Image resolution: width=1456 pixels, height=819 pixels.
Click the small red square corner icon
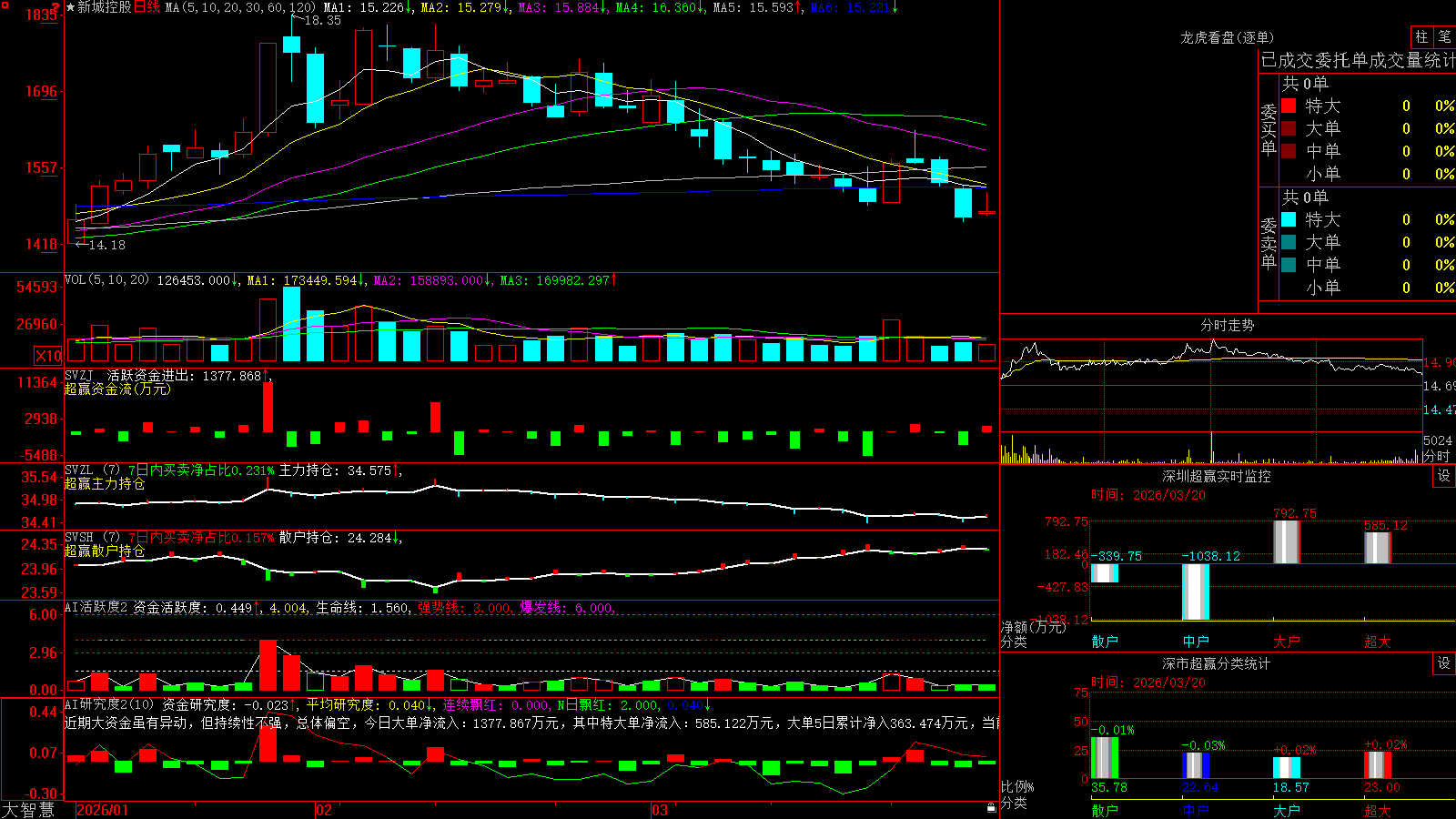coord(4,4)
